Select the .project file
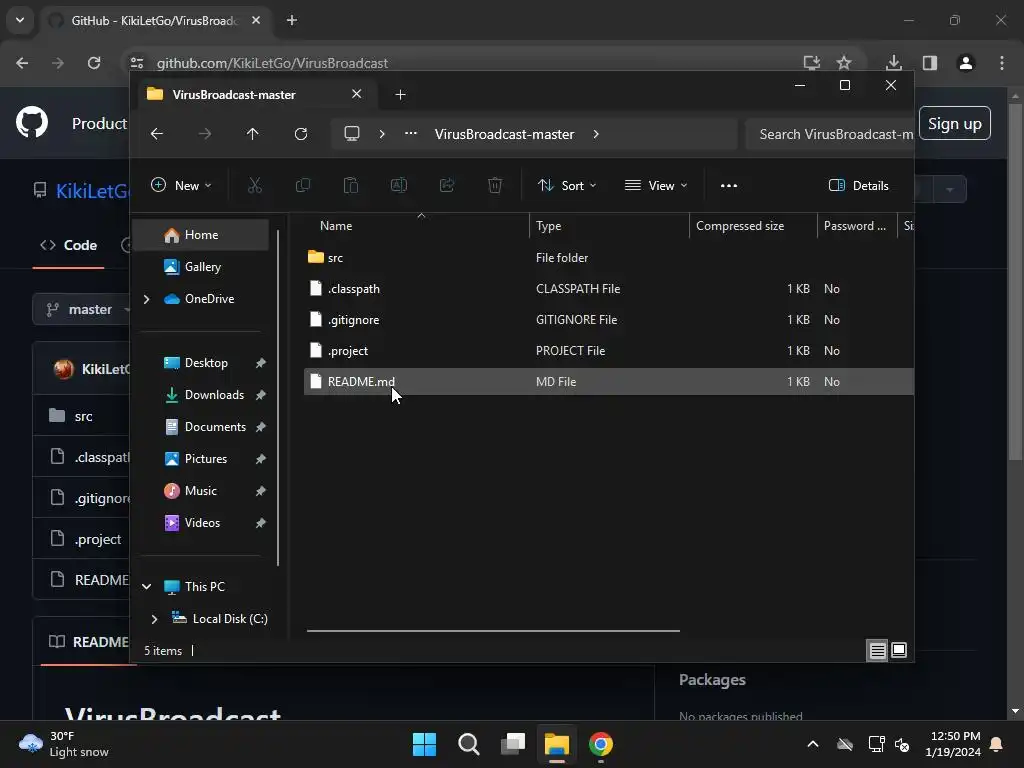1024x768 pixels. click(x=609, y=351)
